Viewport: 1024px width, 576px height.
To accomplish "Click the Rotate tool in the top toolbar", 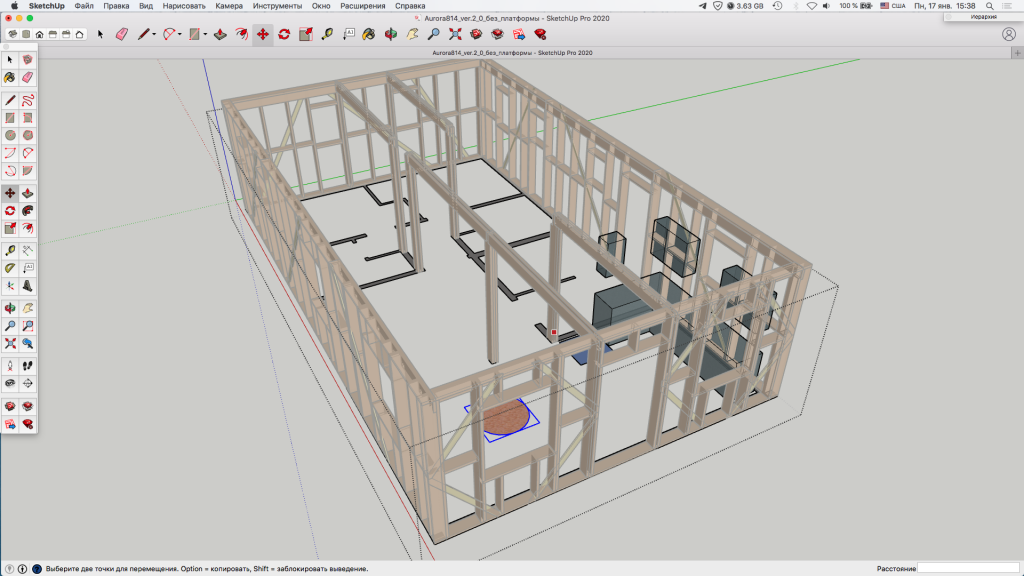I will point(284,34).
